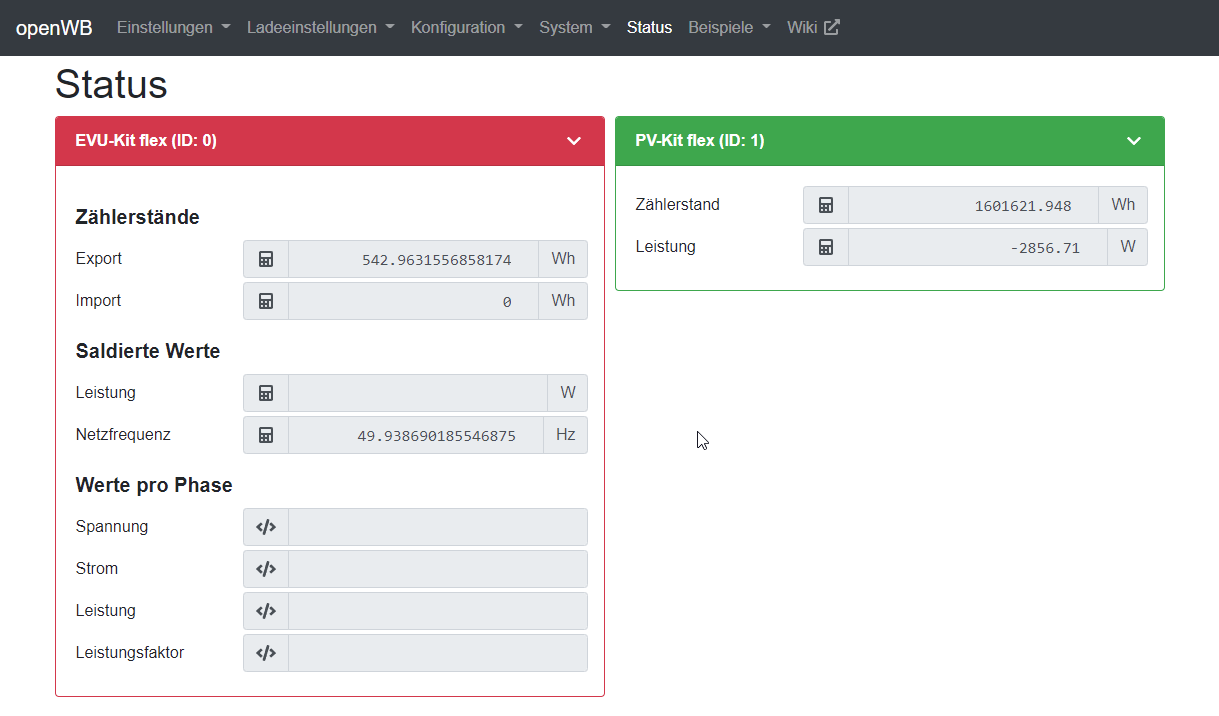
Task: Open the external Wiki link
Action: coord(813,28)
